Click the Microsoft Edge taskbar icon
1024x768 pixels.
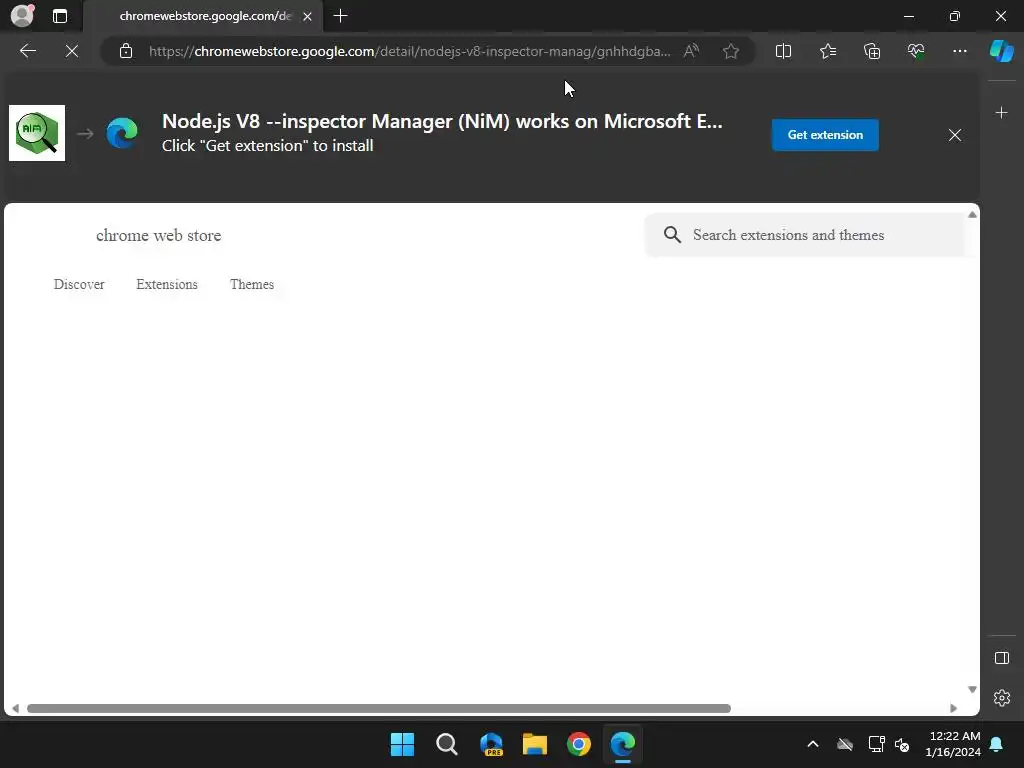pyautogui.click(x=623, y=744)
